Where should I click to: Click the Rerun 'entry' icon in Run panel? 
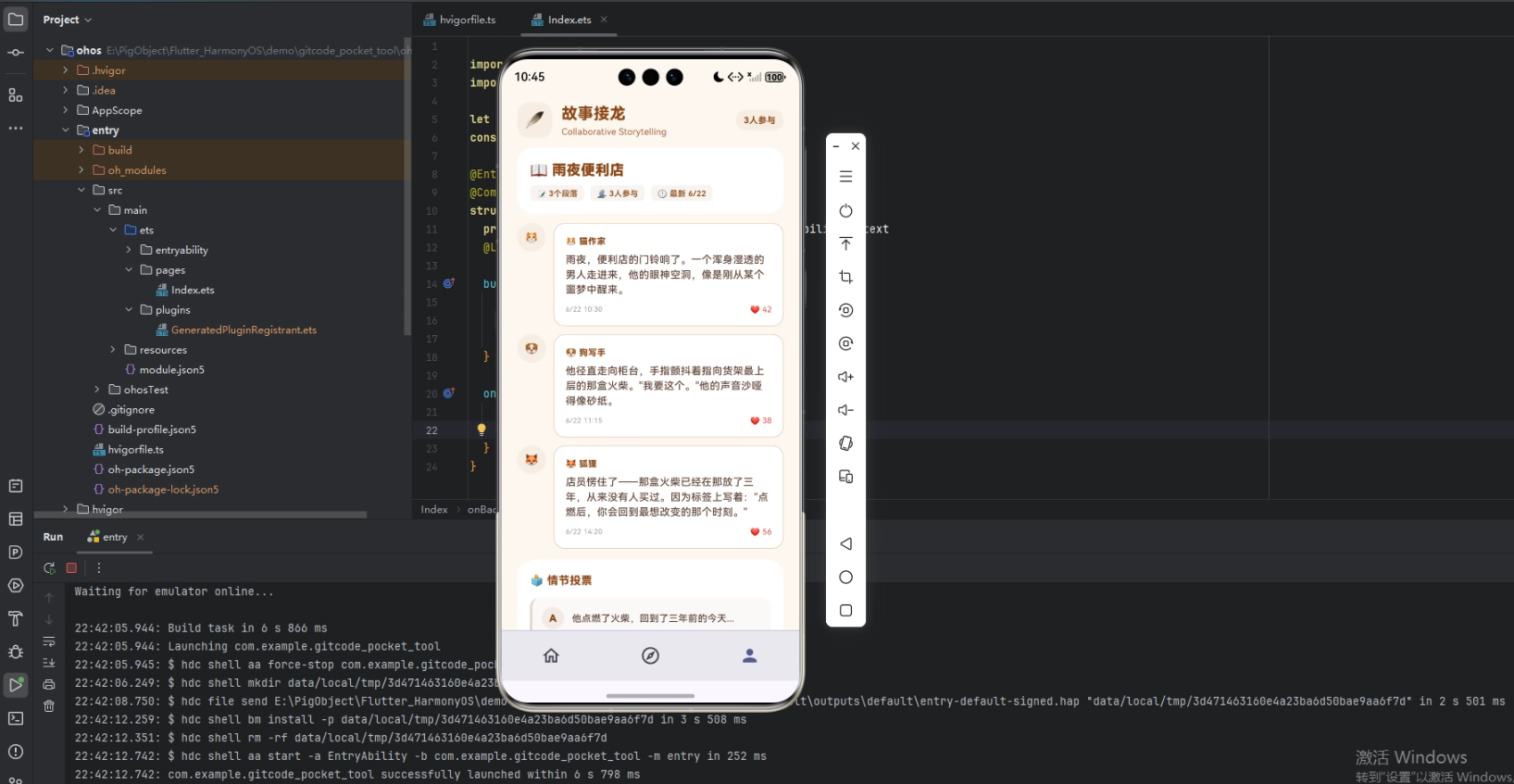pos(49,567)
